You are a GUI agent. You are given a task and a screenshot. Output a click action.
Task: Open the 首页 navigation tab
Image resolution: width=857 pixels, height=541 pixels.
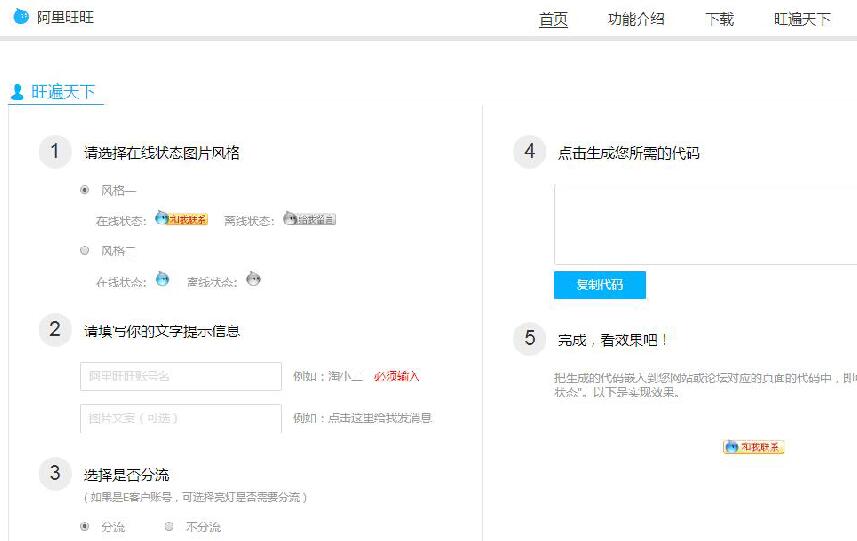coord(553,20)
